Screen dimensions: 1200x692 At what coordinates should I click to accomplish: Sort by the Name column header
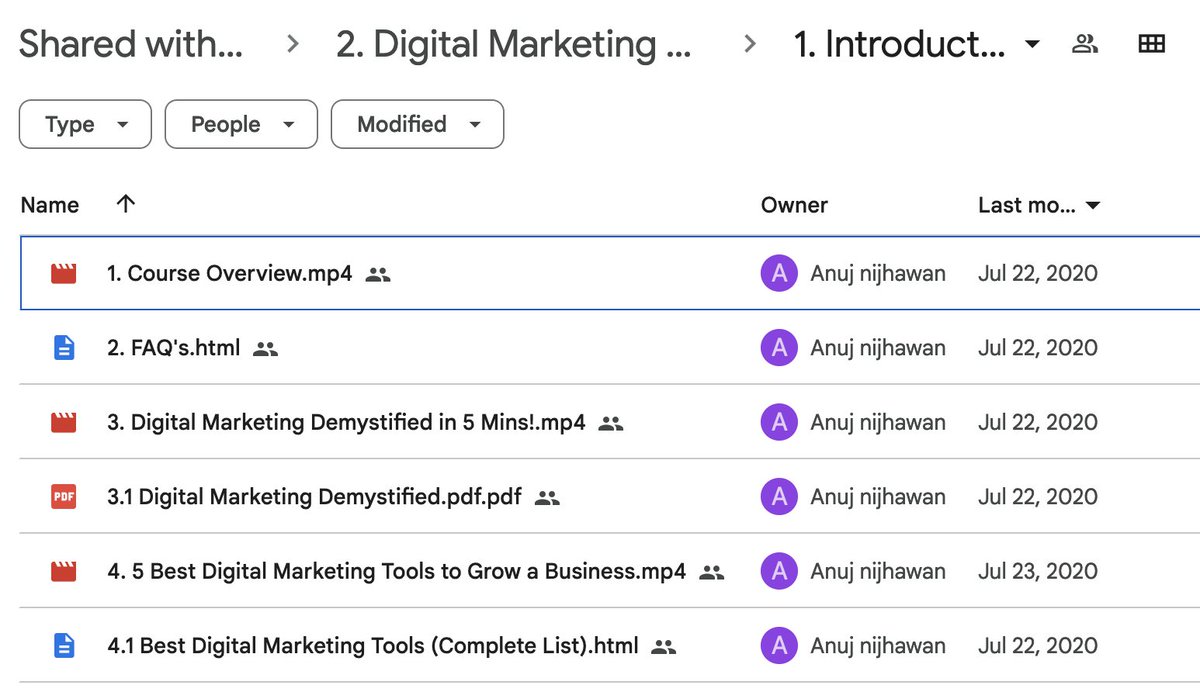50,205
